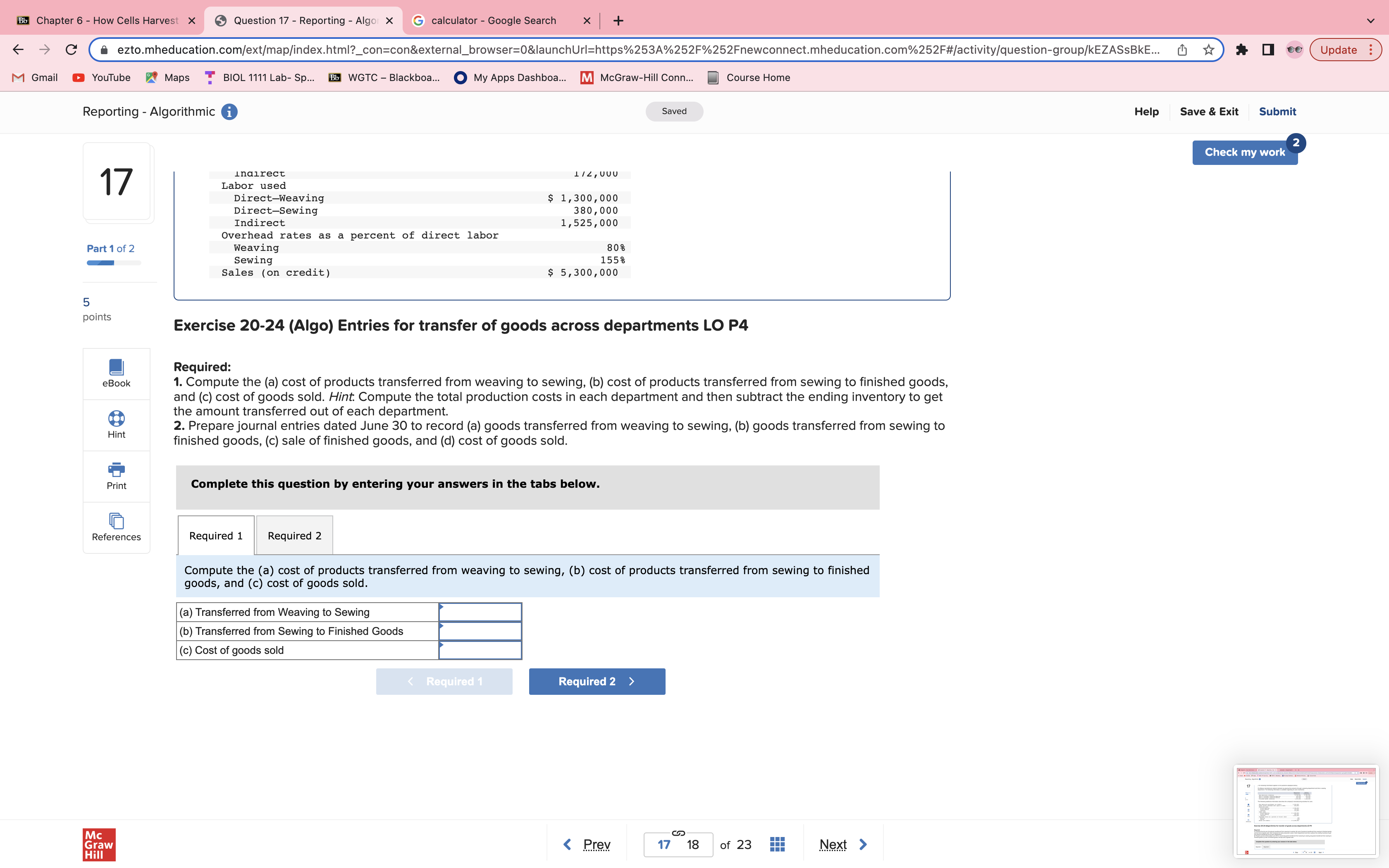Open the question map grid icon

[x=777, y=844]
